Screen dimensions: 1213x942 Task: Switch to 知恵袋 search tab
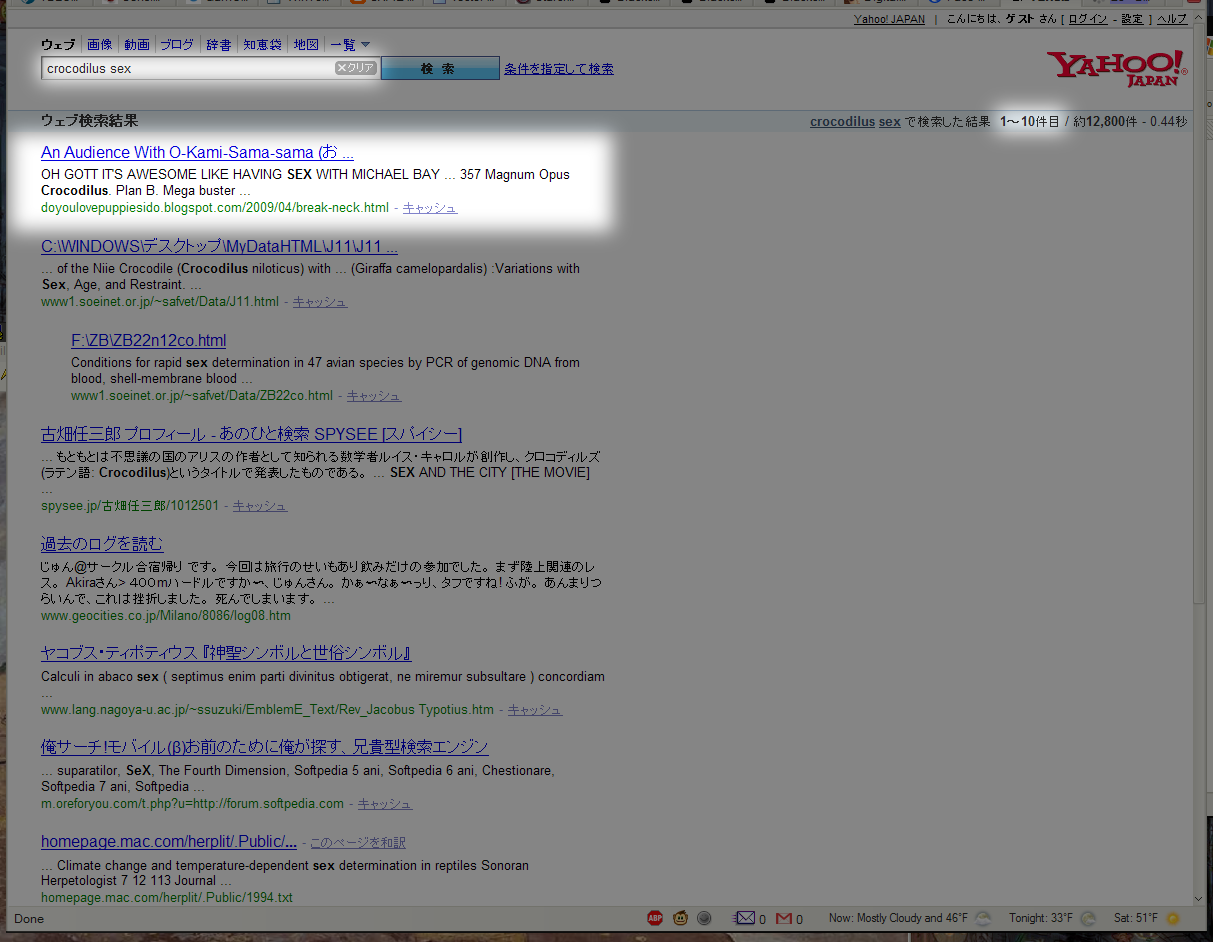(x=262, y=44)
